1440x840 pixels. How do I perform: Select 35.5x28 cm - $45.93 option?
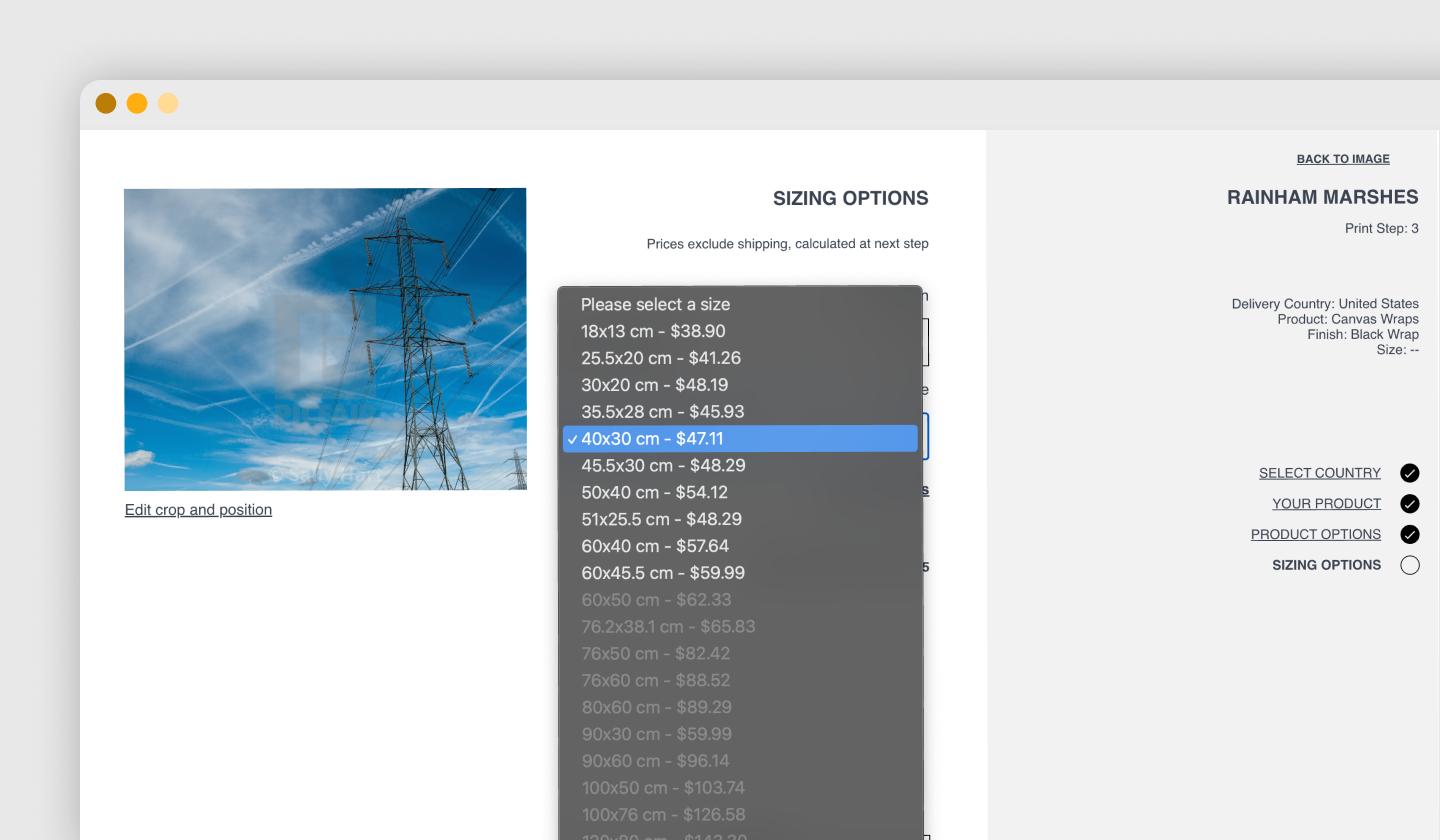point(662,412)
